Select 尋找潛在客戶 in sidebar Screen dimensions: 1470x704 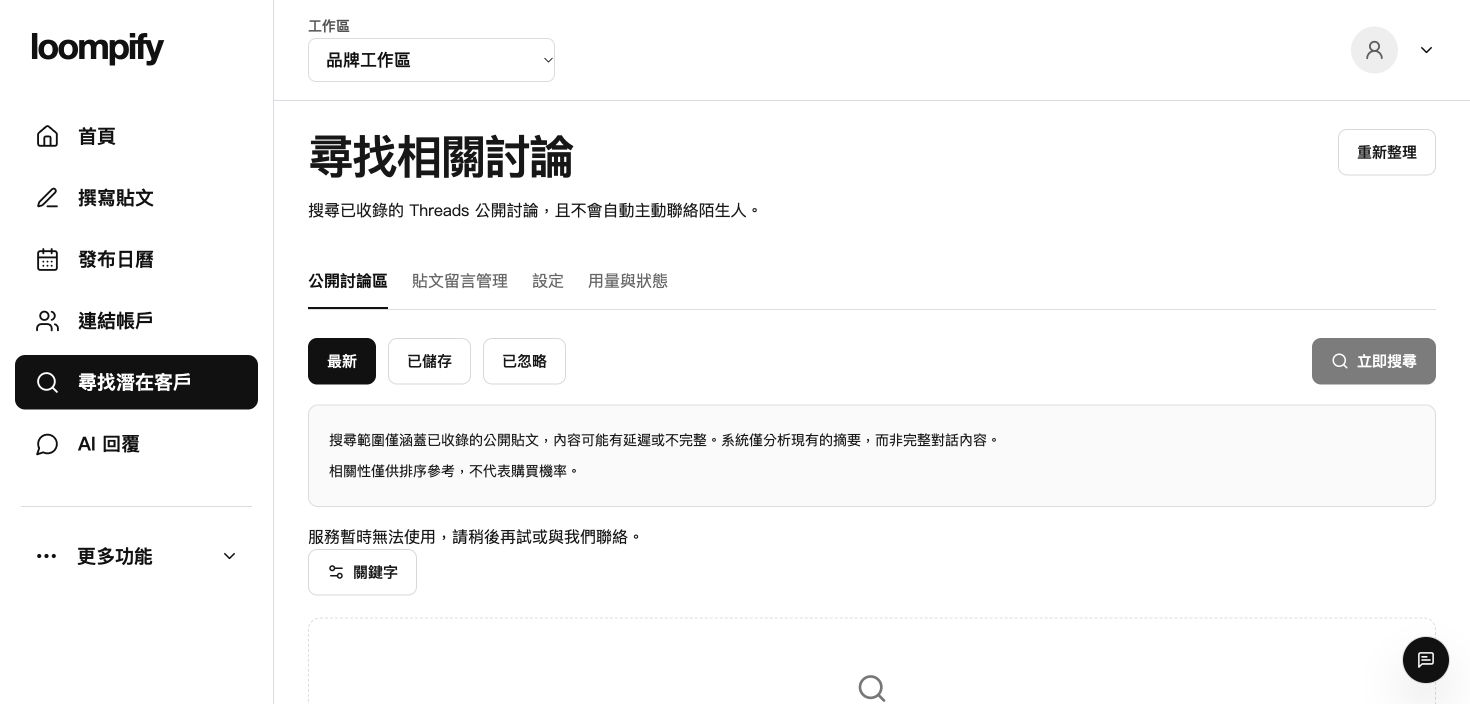(x=136, y=382)
